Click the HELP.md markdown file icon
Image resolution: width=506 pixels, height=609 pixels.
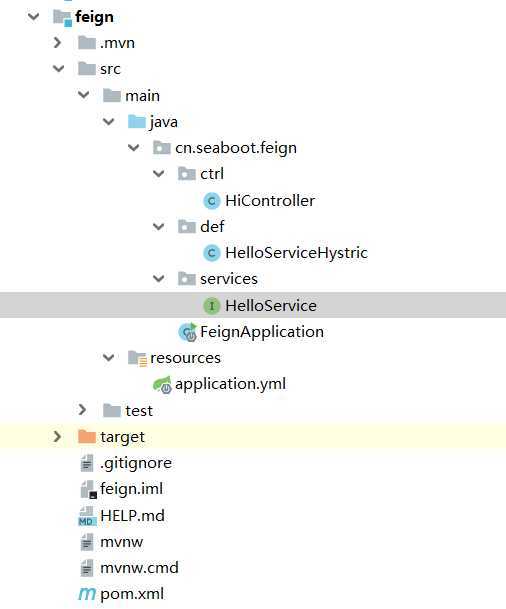87,516
